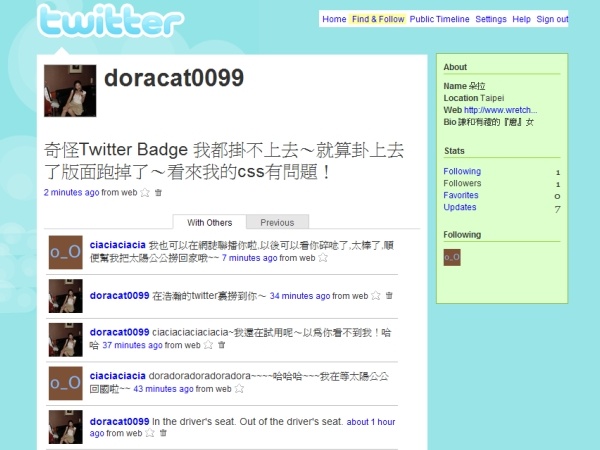Star the ciaciaciacia tweet from 43 minutes ago

point(239,389)
